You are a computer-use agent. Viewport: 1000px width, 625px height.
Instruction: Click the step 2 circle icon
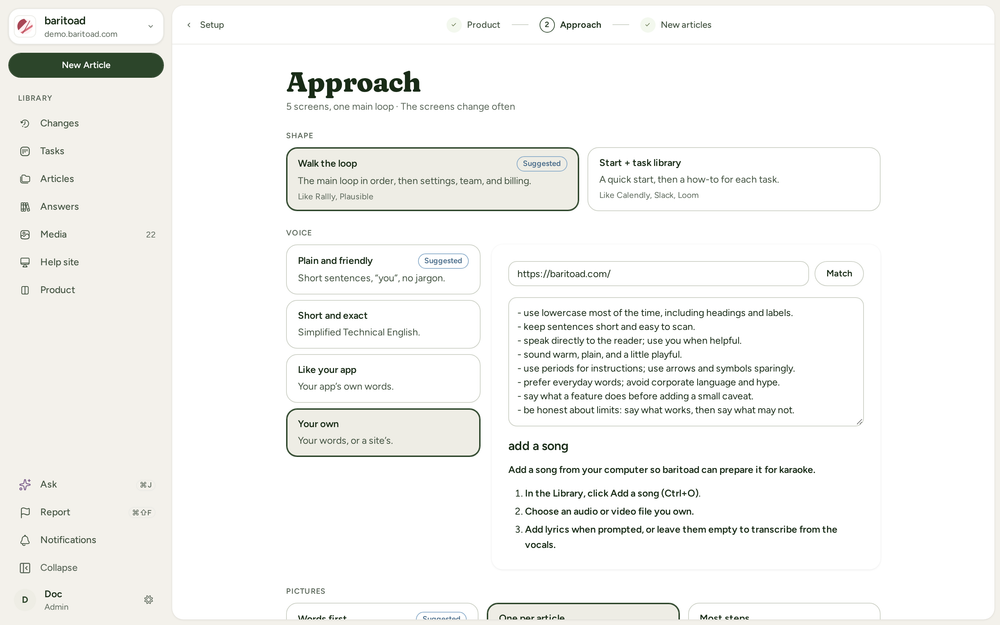coord(547,25)
